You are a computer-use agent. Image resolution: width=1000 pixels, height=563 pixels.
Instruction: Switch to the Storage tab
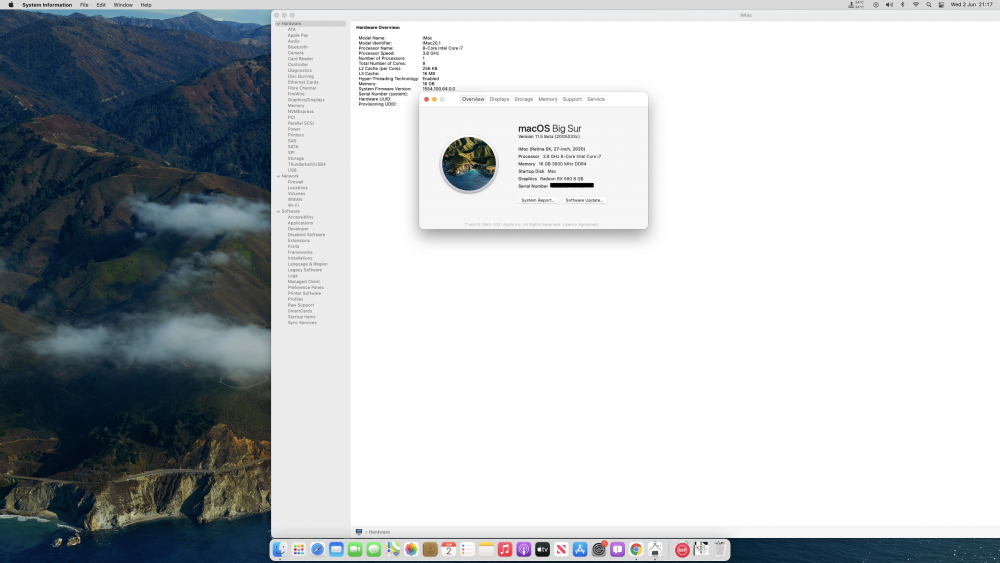tap(524, 99)
